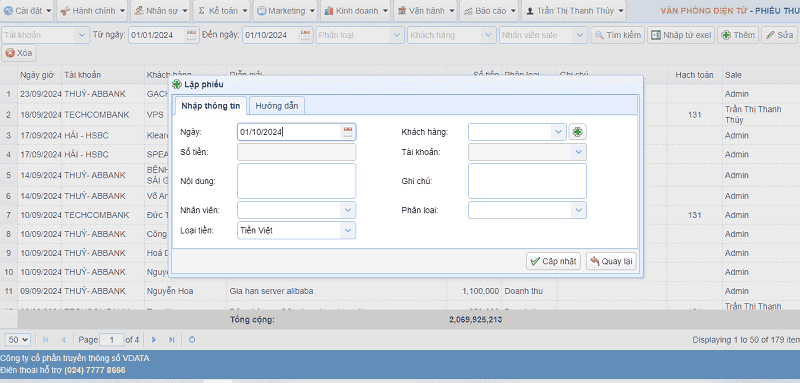Click the Số tiền input field
This screenshot has height=383, width=800.
296,152
